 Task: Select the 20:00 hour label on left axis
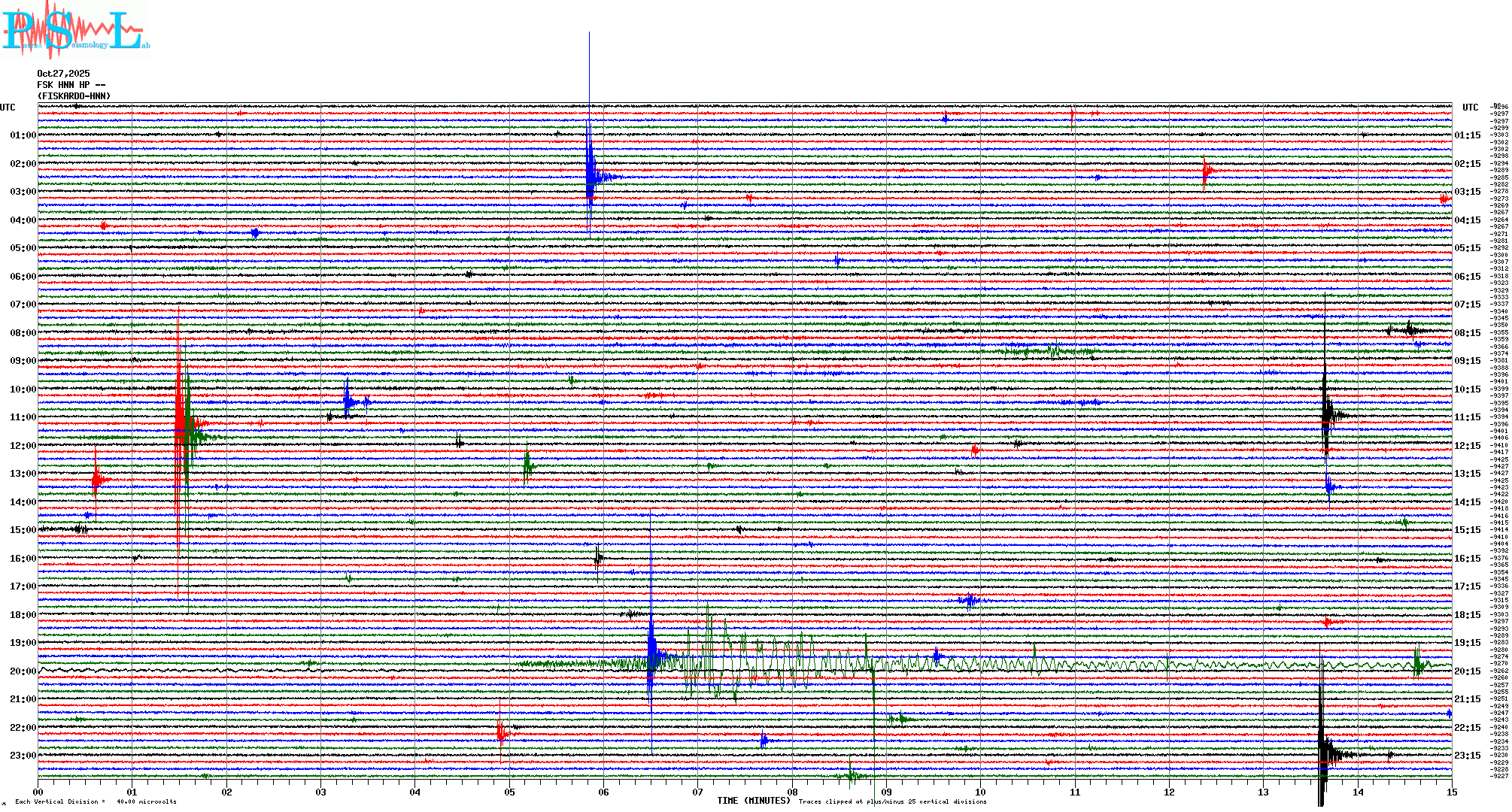pos(23,671)
